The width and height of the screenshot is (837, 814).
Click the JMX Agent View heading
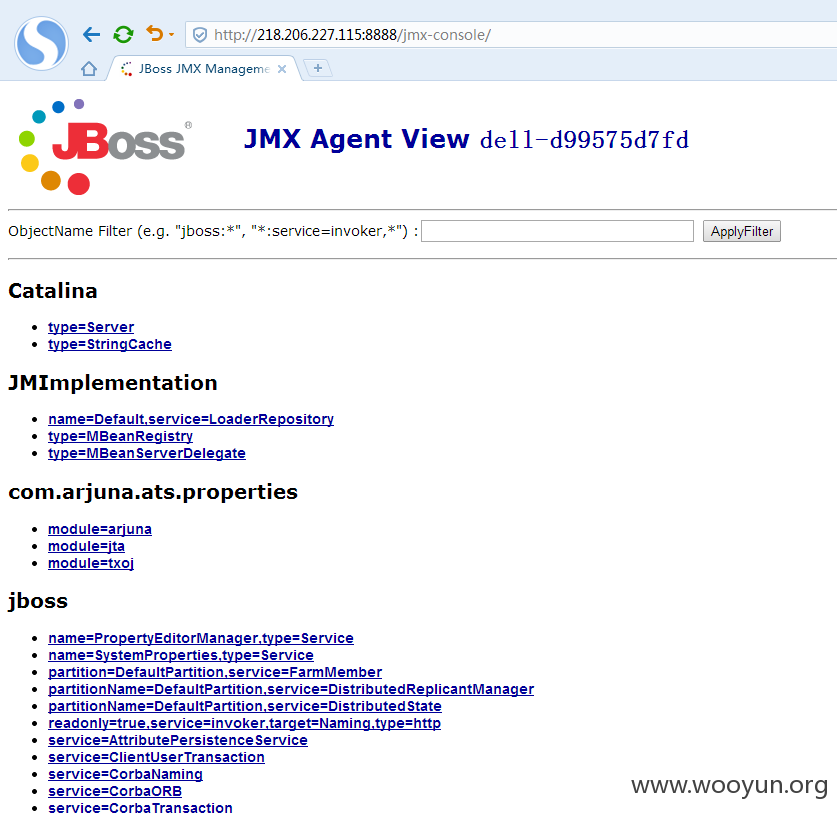(357, 139)
